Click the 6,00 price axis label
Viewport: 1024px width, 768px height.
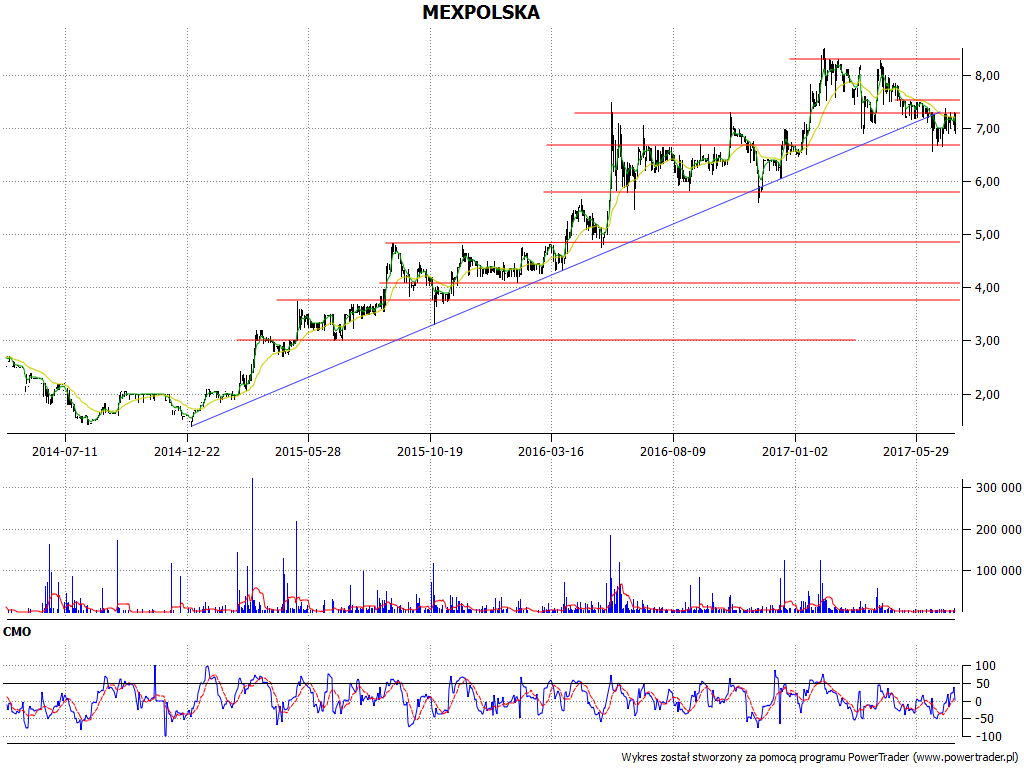pos(987,182)
